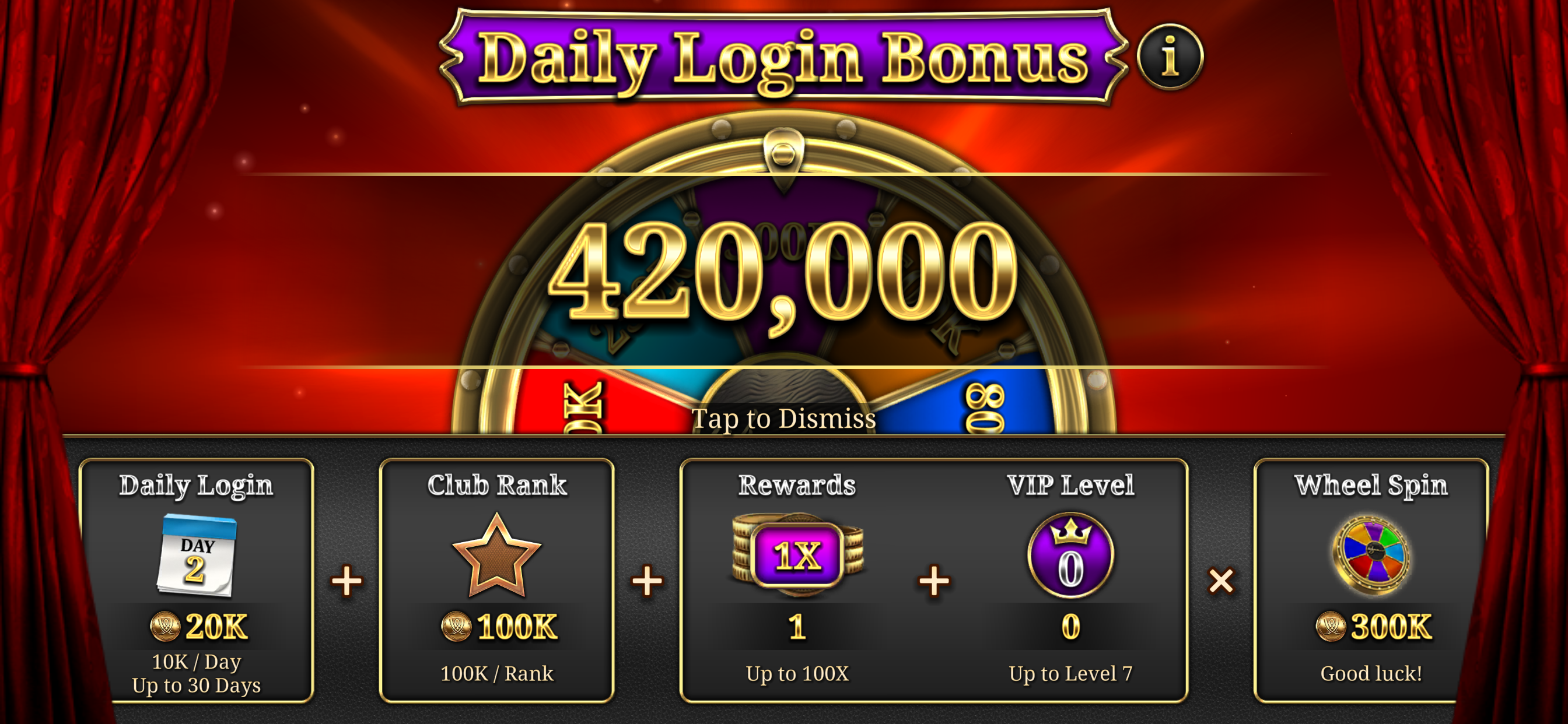Click the coin icon next to 100K
1568x724 pixels.
coord(456,626)
